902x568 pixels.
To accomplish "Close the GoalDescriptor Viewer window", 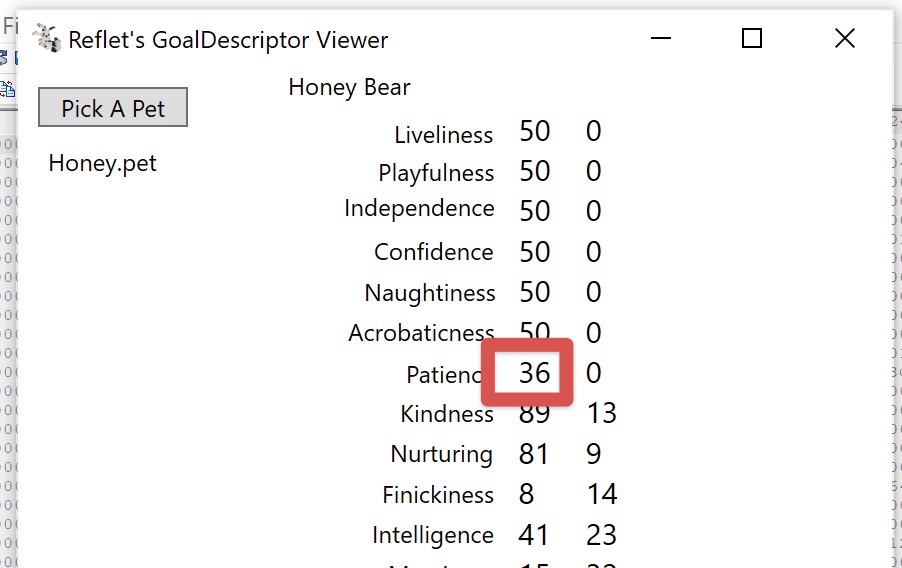I will (x=844, y=39).
